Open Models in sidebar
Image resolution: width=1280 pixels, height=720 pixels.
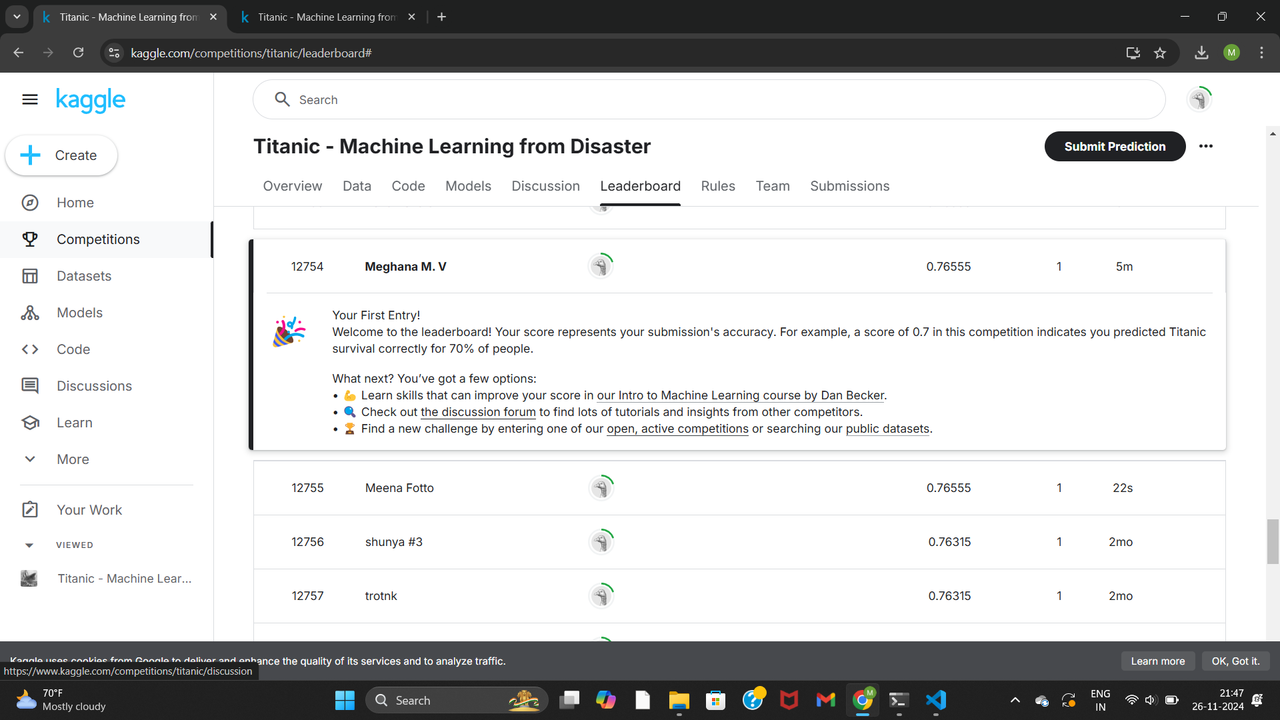point(80,313)
